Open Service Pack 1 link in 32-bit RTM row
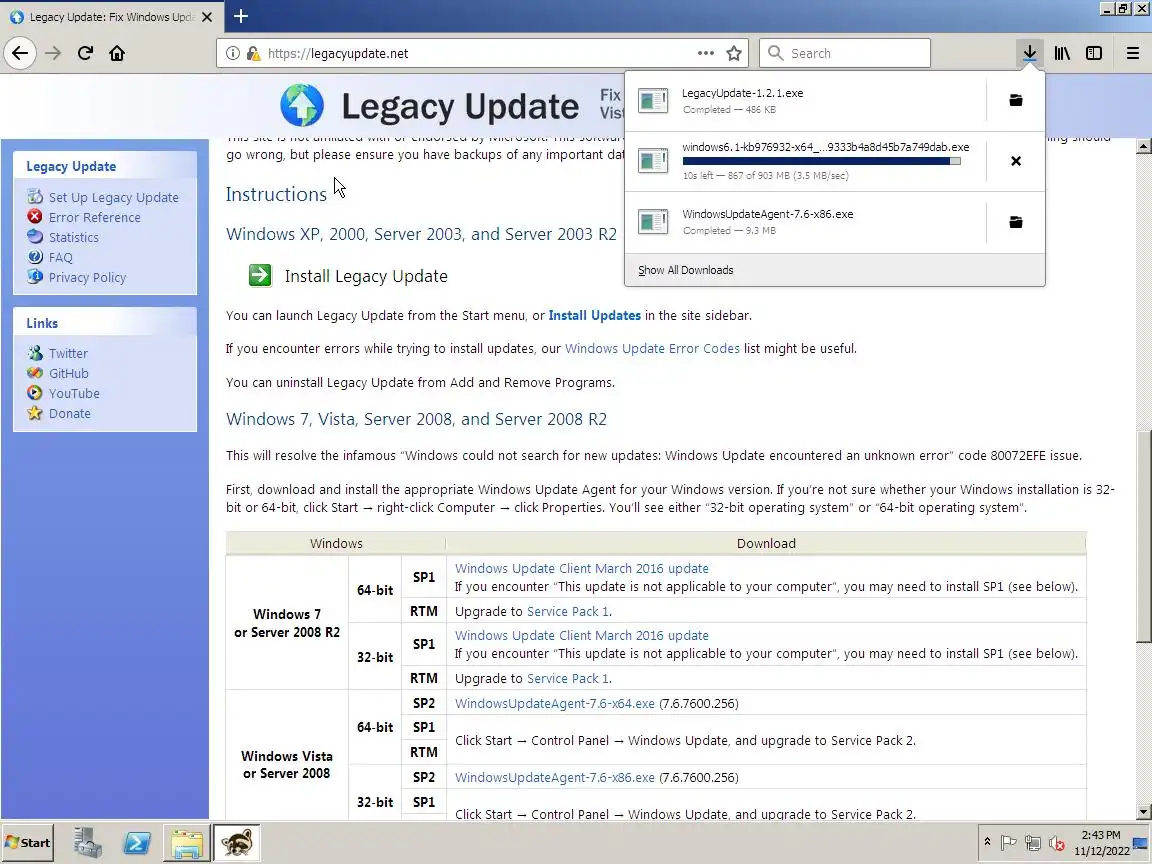1152x864 pixels. (x=567, y=678)
